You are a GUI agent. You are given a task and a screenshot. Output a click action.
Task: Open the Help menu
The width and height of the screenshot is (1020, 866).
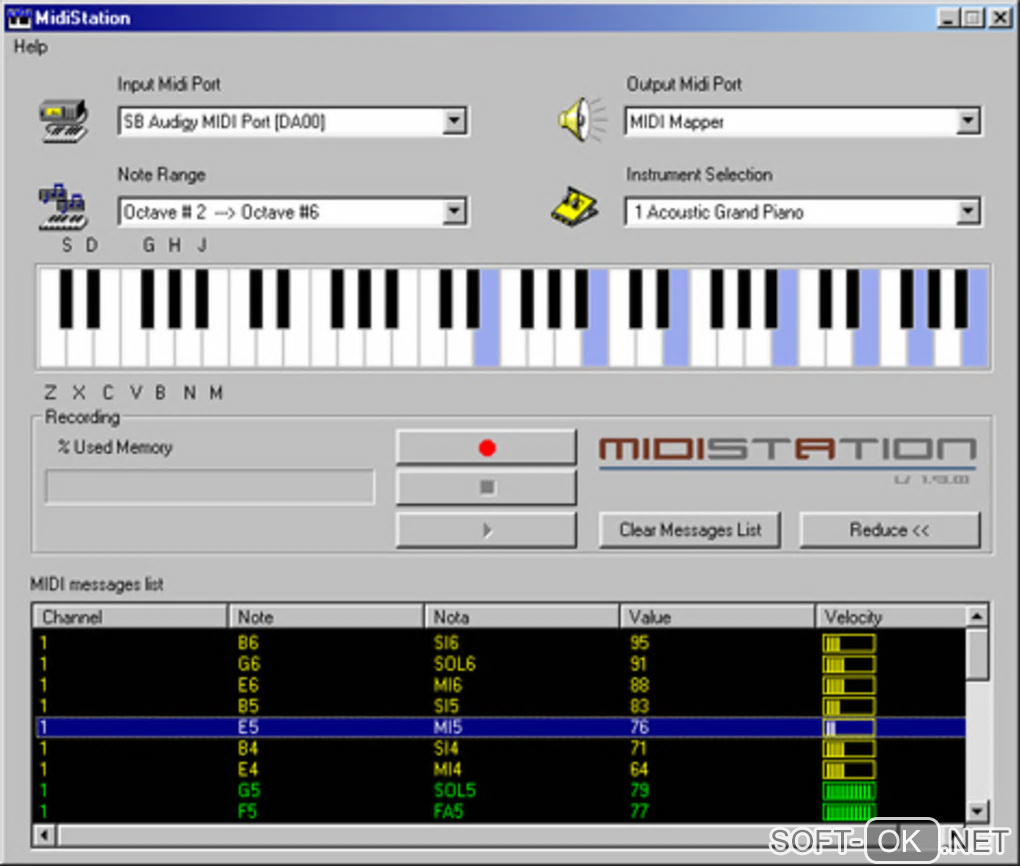[x=31, y=47]
